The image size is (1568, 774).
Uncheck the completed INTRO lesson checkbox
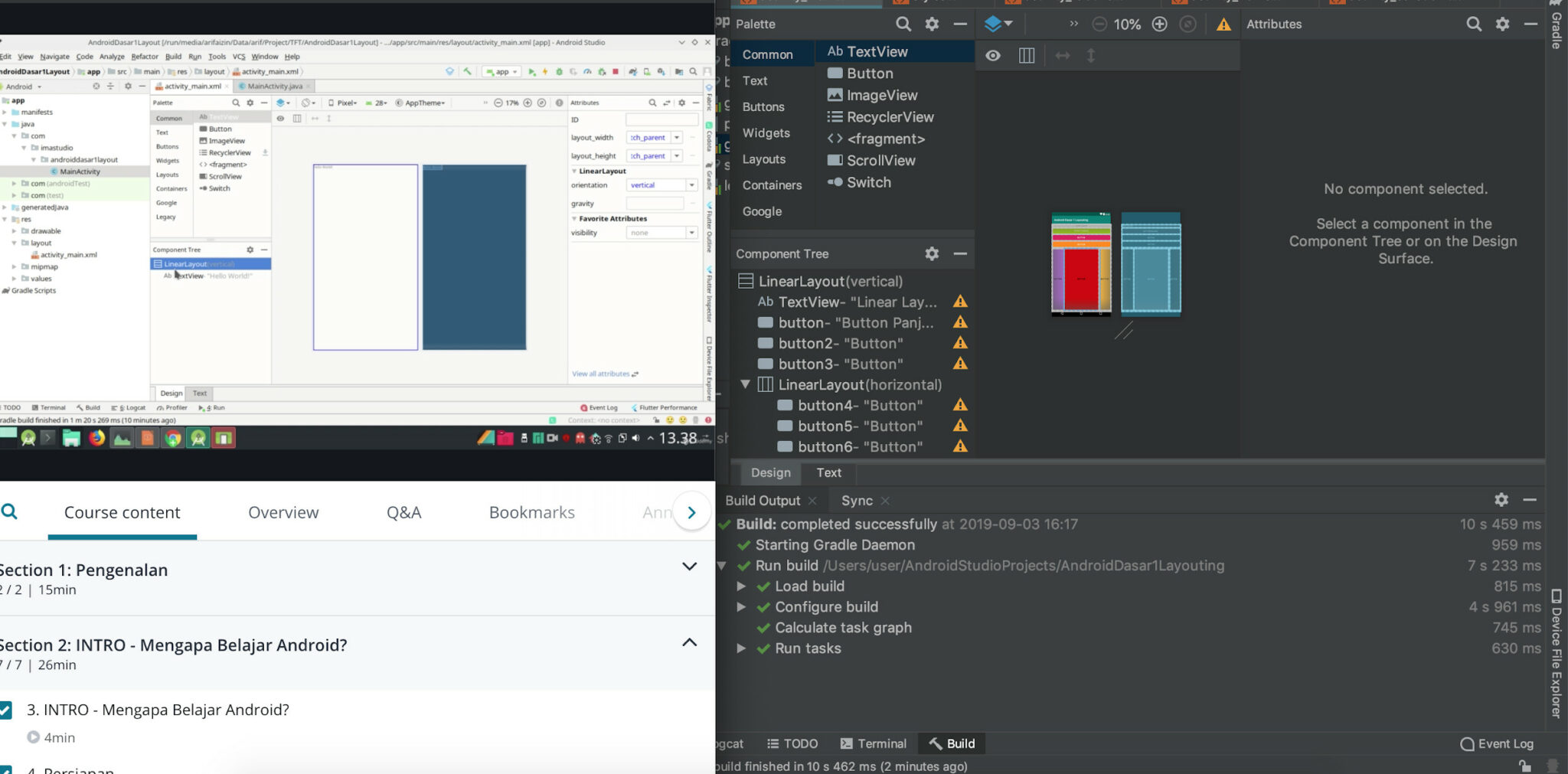8,709
